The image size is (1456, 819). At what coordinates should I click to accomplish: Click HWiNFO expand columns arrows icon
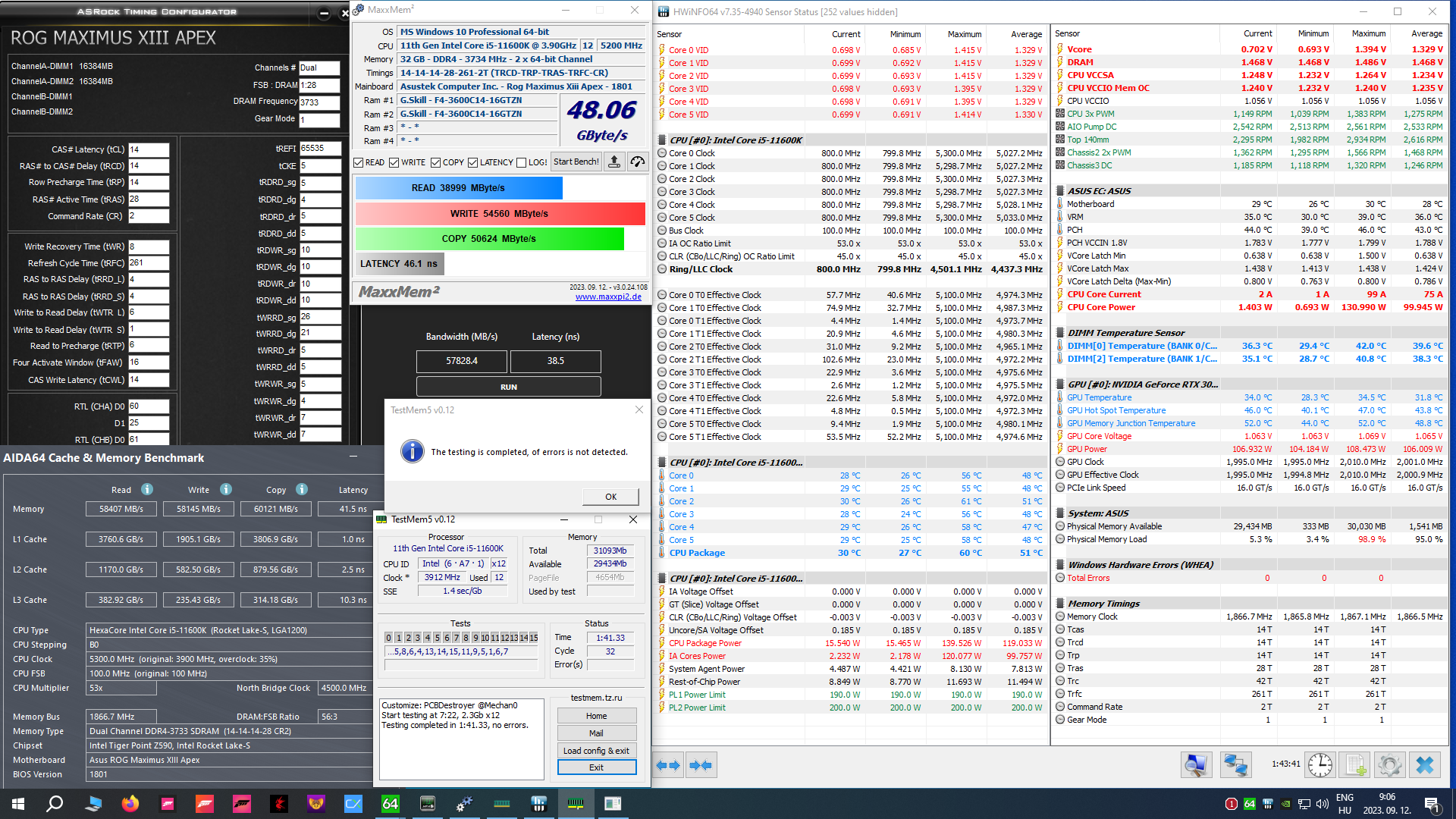[669, 765]
